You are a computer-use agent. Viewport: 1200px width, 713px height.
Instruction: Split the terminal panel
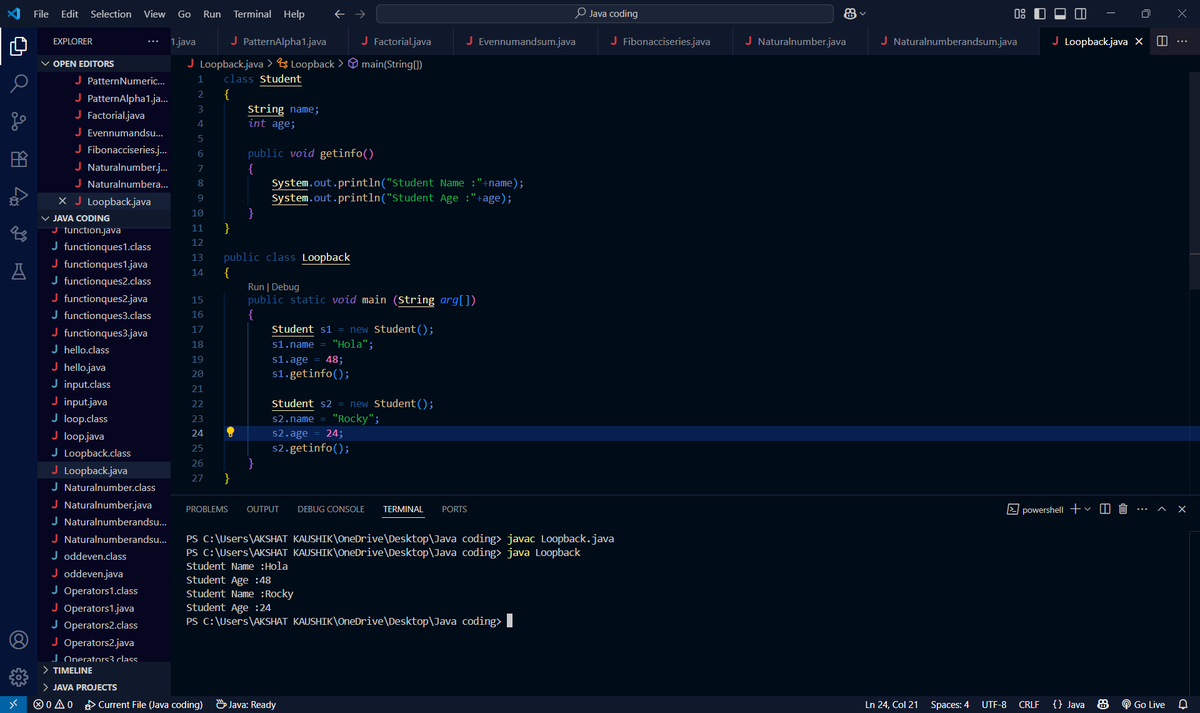coord(1105,509)
